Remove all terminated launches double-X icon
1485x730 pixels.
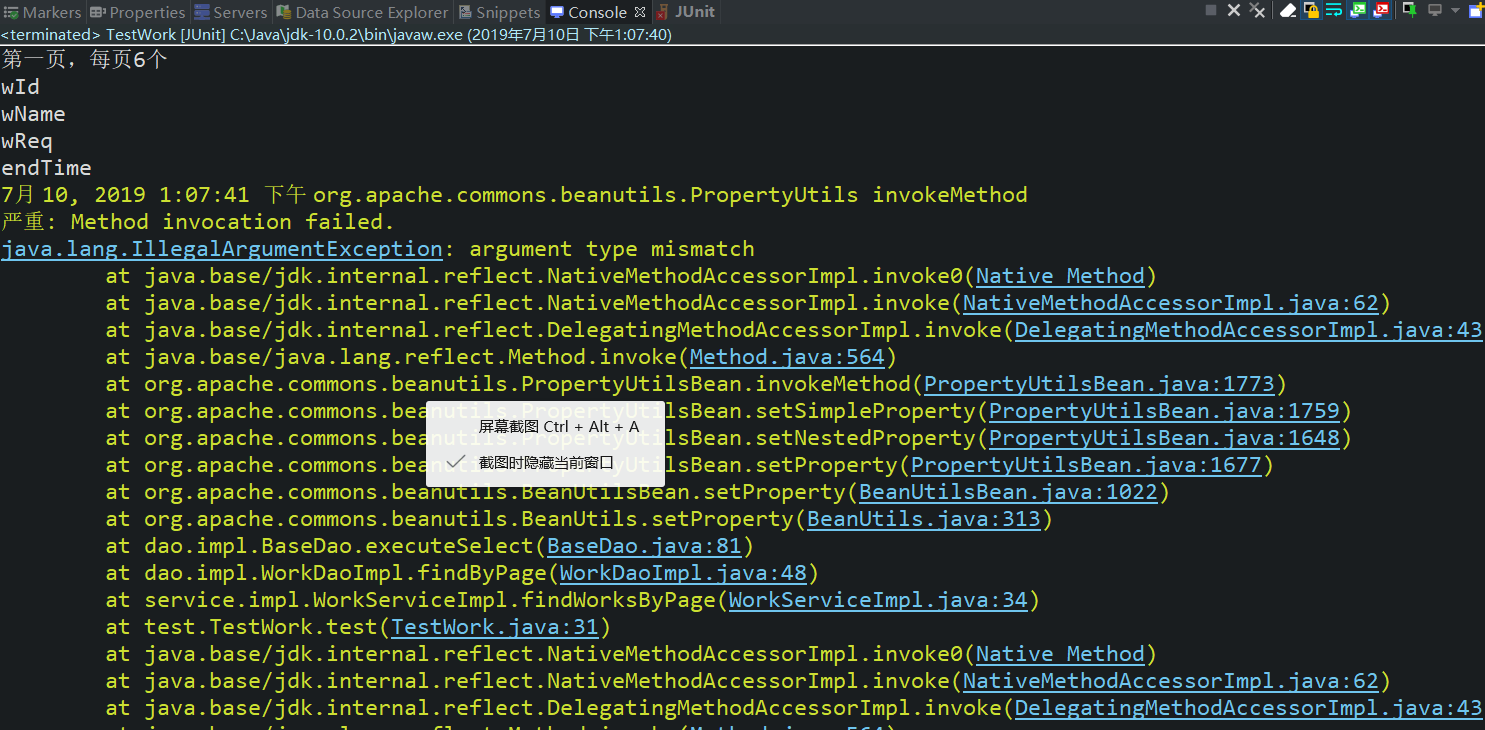click(1257, 10)
